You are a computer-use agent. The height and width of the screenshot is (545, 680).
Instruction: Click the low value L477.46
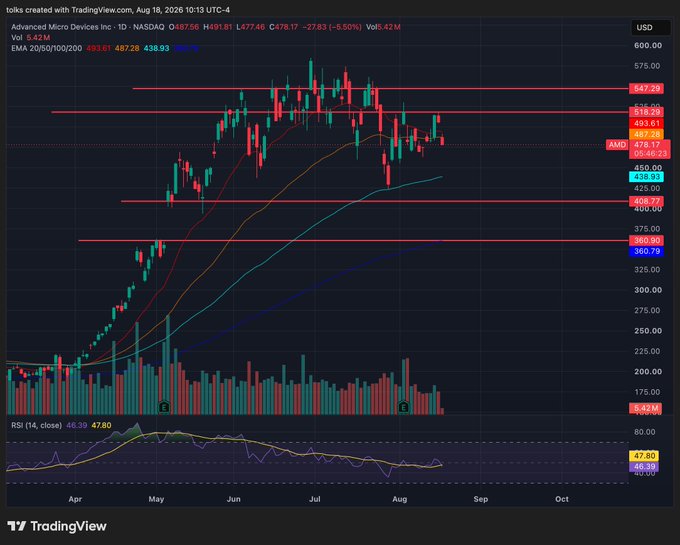(x=250, y=27)
